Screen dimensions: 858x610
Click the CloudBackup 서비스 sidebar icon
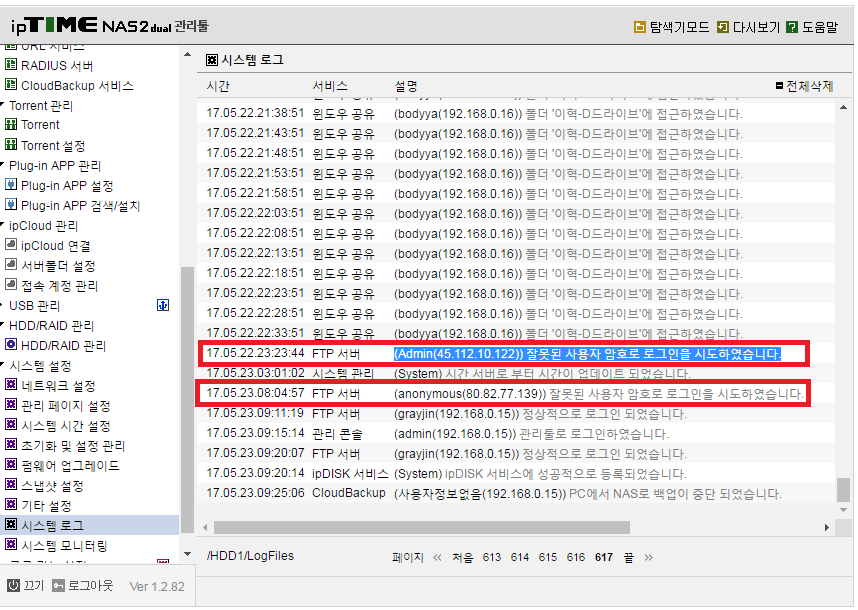[x=10, y=85]
